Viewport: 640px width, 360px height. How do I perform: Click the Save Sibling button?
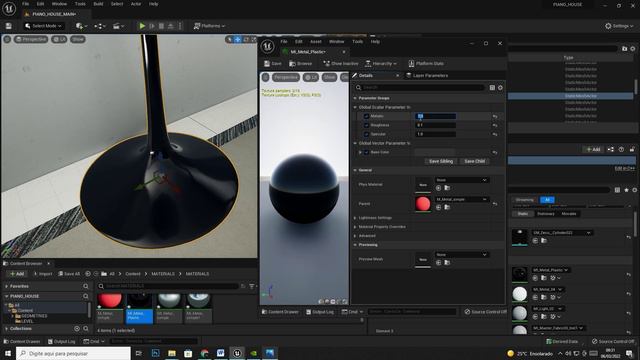tap(441, 161)
